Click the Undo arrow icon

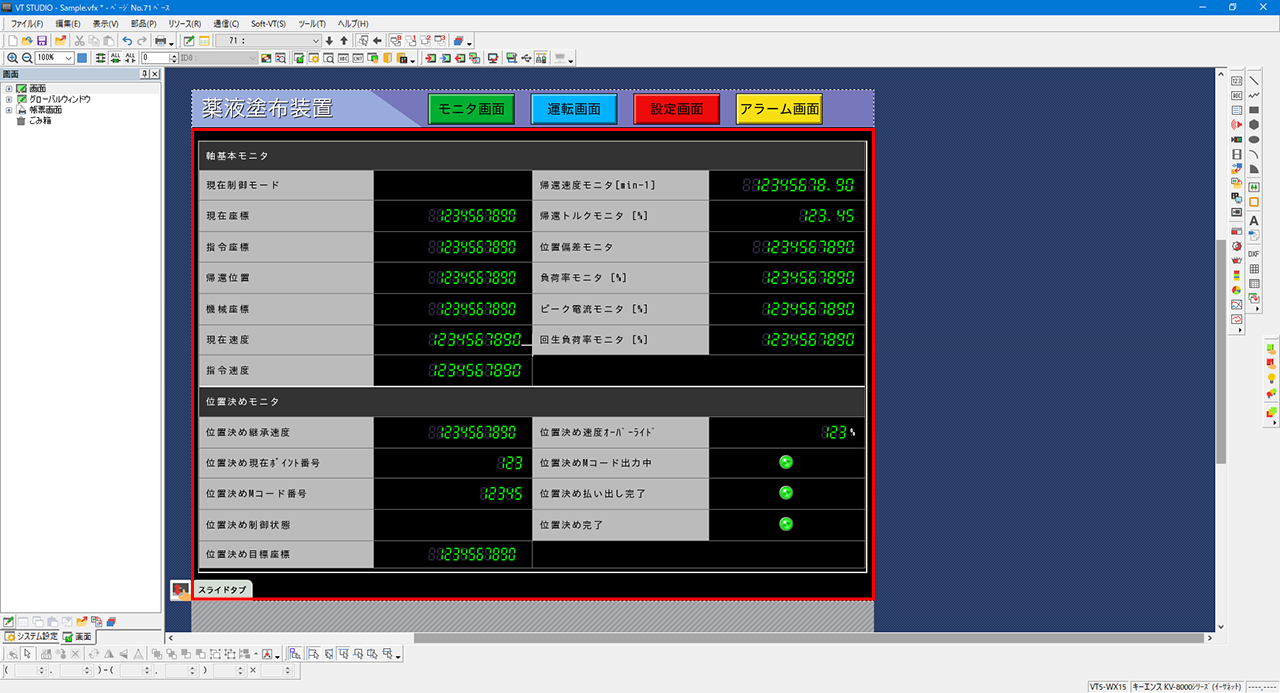click(127, 41)
